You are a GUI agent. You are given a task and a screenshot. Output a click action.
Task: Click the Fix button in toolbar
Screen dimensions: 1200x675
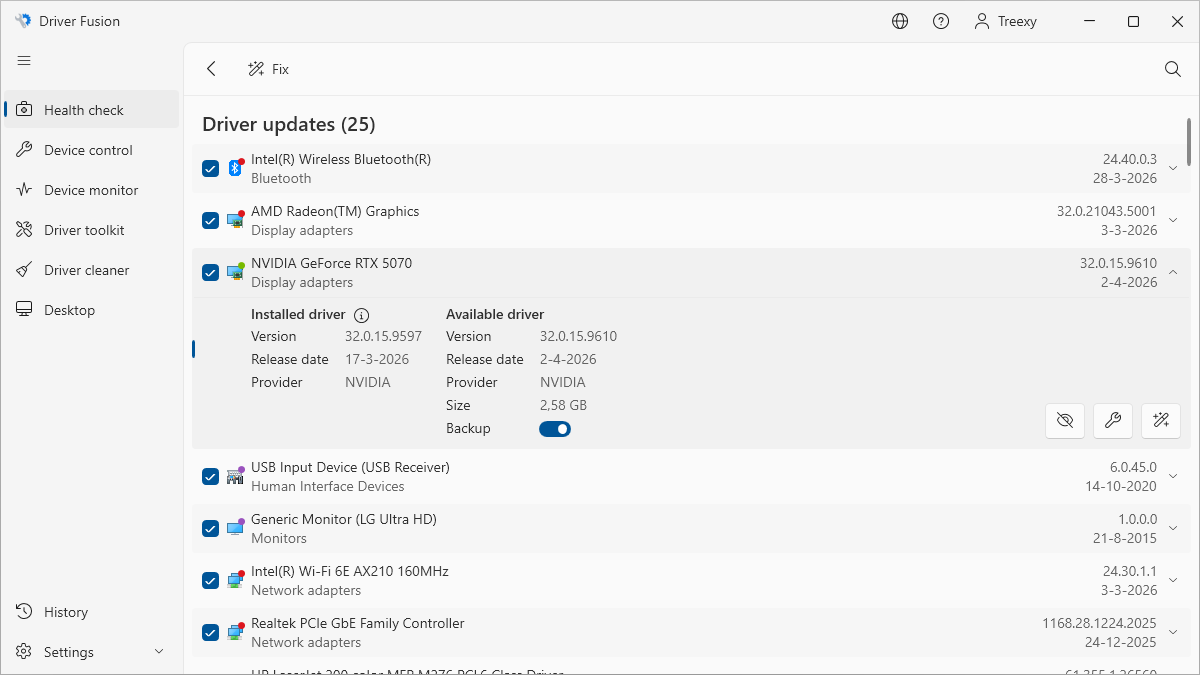268,69
